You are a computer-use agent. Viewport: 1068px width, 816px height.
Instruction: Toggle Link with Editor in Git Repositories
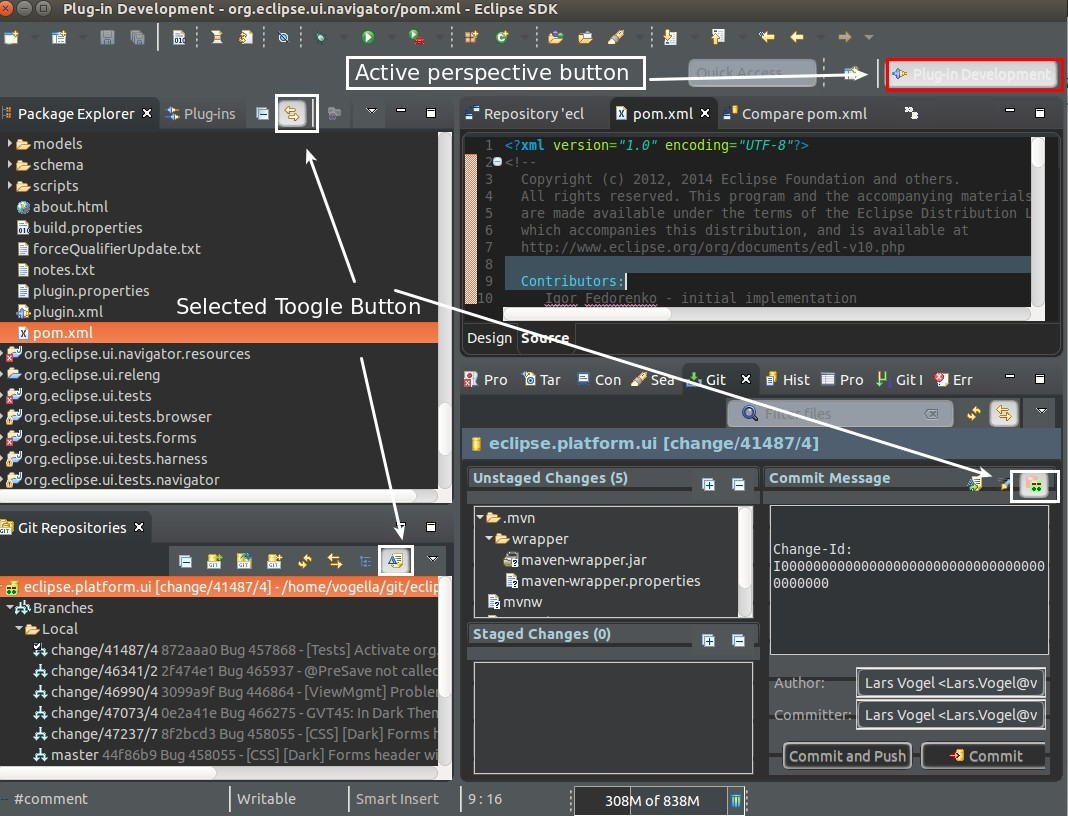334,561
